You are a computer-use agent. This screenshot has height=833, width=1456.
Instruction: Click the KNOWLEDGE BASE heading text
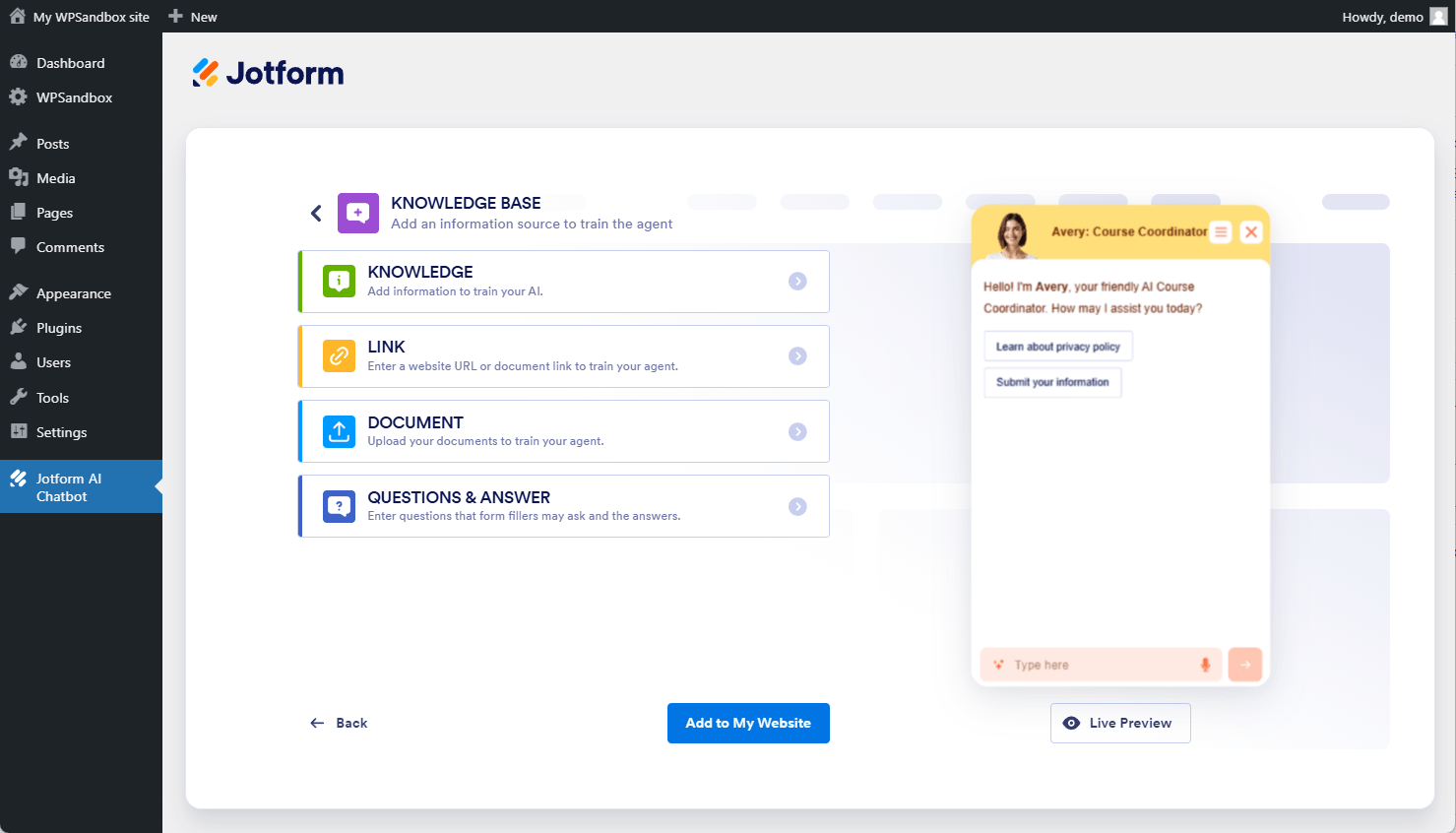[x=466, y=203]
